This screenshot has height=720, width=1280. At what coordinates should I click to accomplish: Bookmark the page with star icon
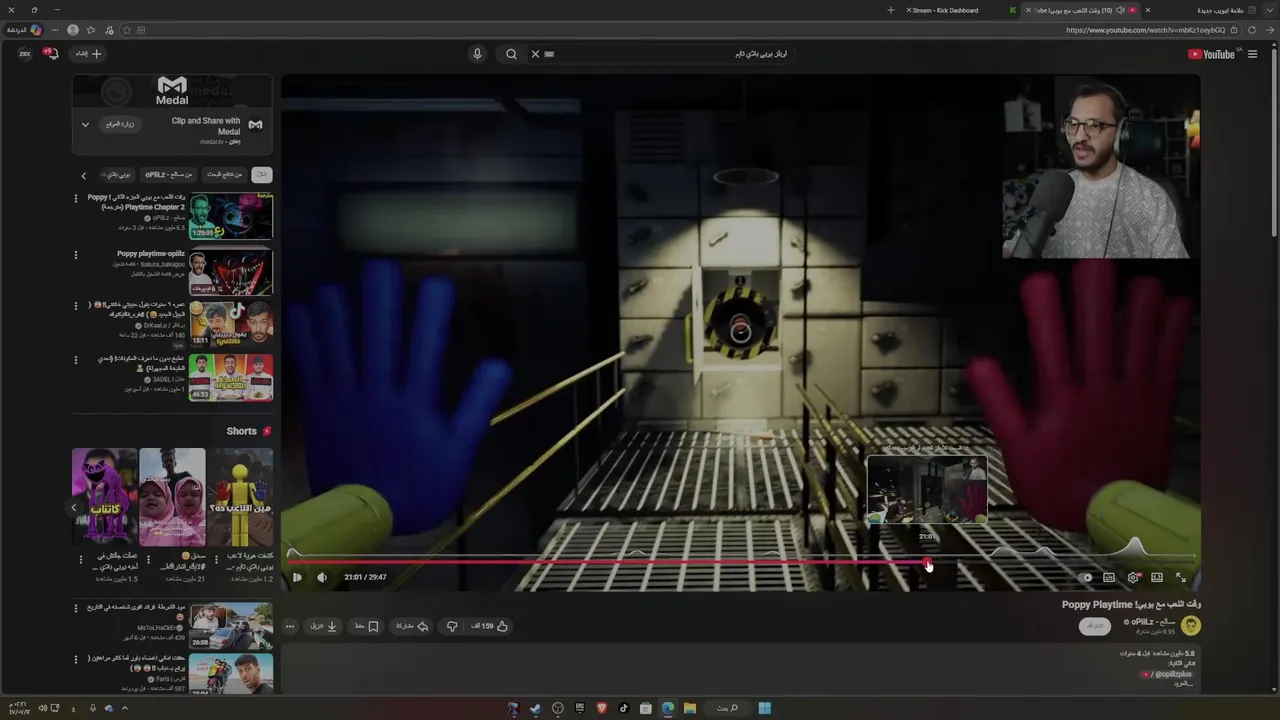pos(126,30)
